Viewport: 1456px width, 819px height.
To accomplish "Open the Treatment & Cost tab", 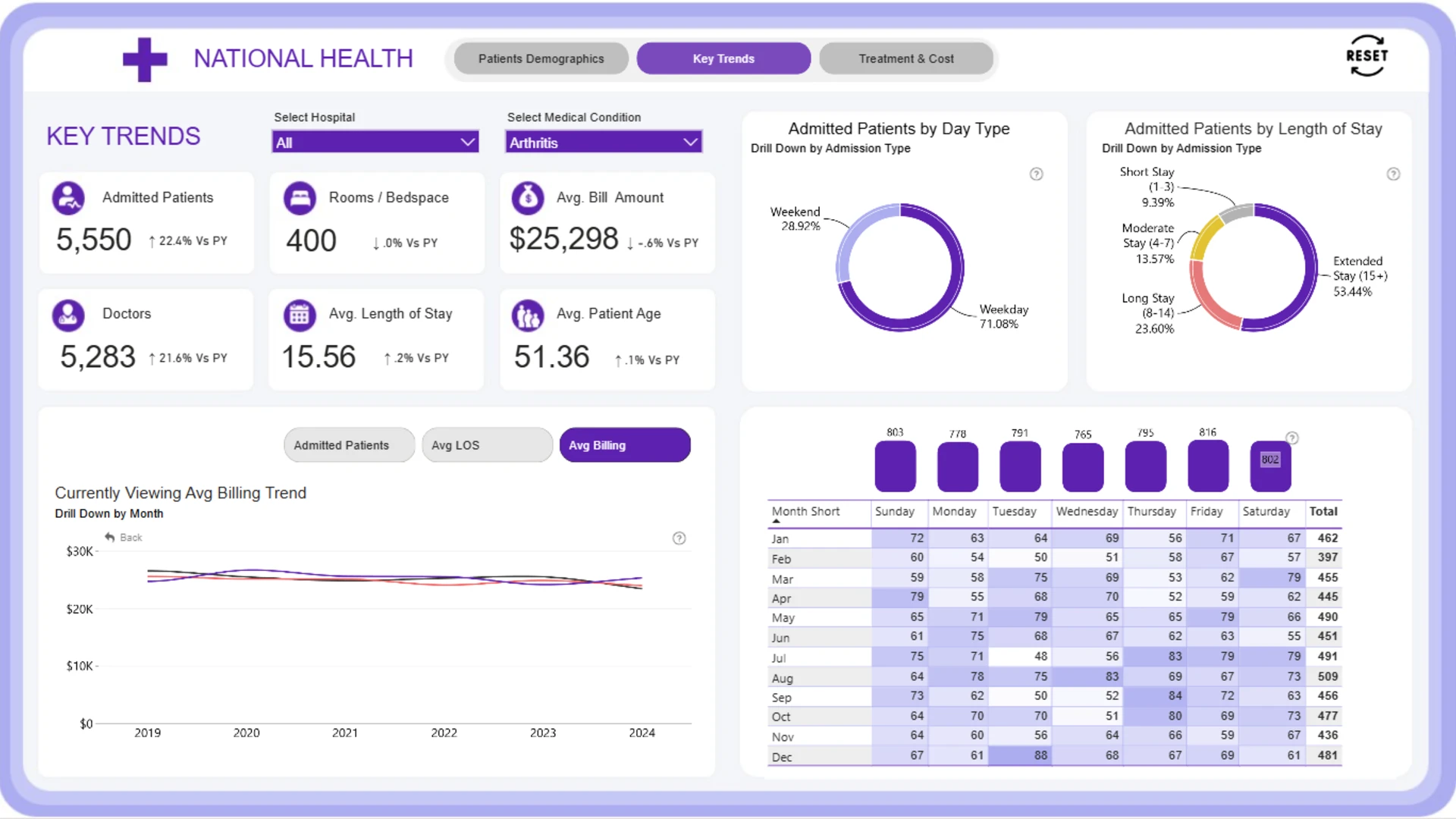I will [906, 58].
